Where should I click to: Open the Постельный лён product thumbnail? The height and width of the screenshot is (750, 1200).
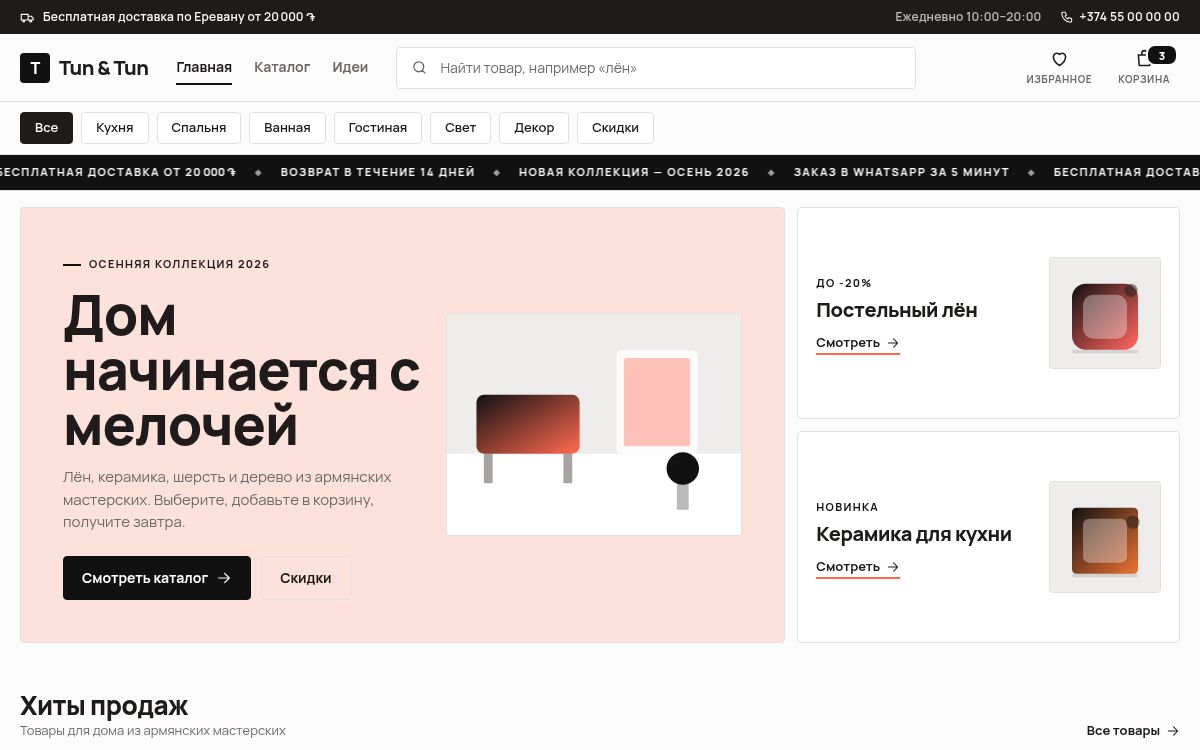1105,313
